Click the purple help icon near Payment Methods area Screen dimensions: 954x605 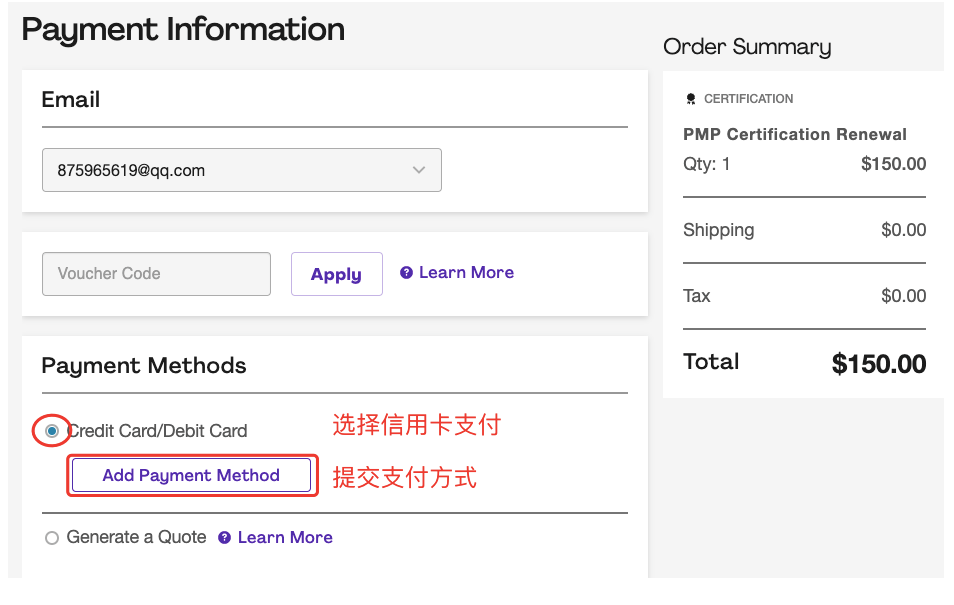tap(226, 537)
